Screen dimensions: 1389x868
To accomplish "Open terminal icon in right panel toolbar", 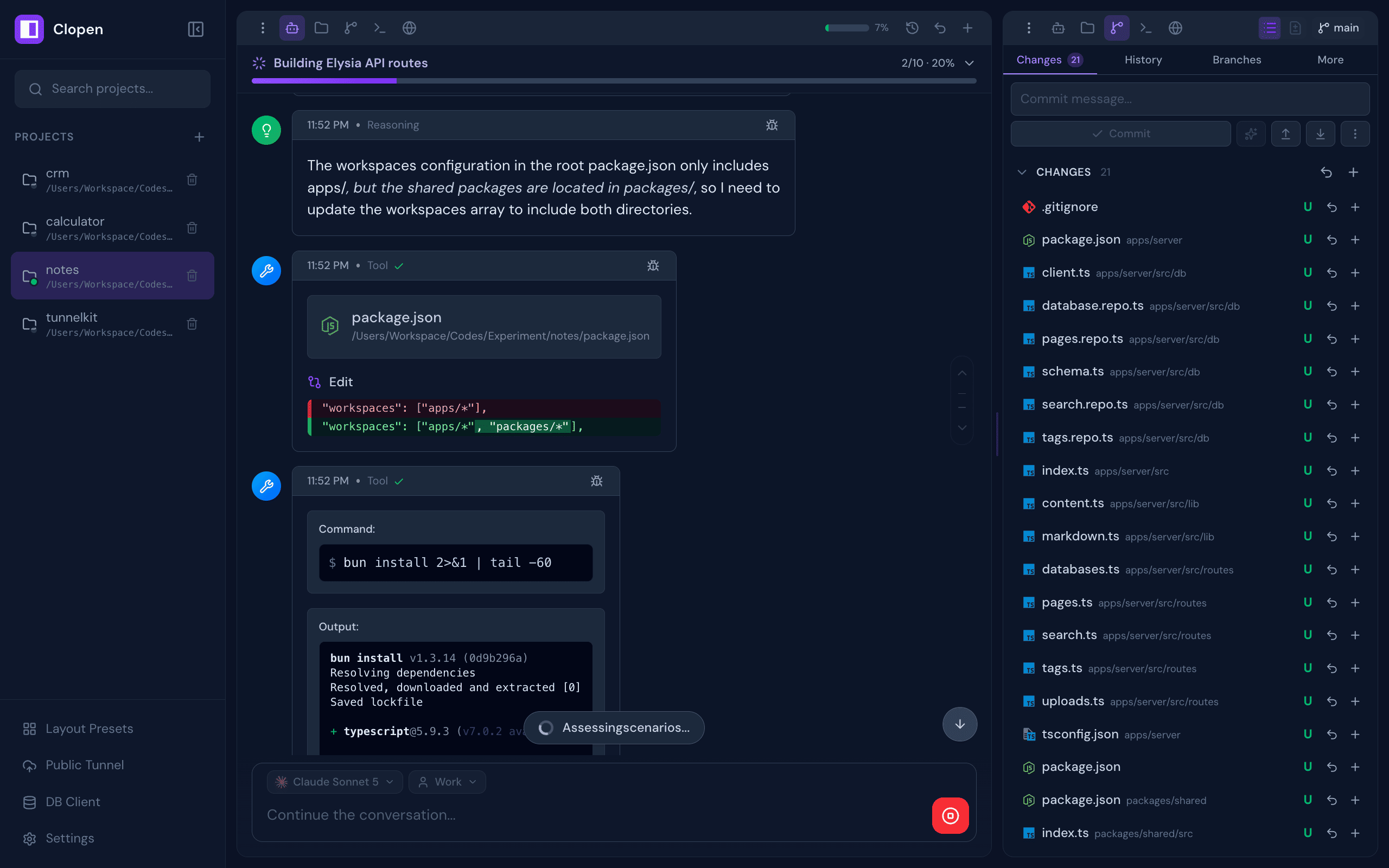I will point(1146,28).
